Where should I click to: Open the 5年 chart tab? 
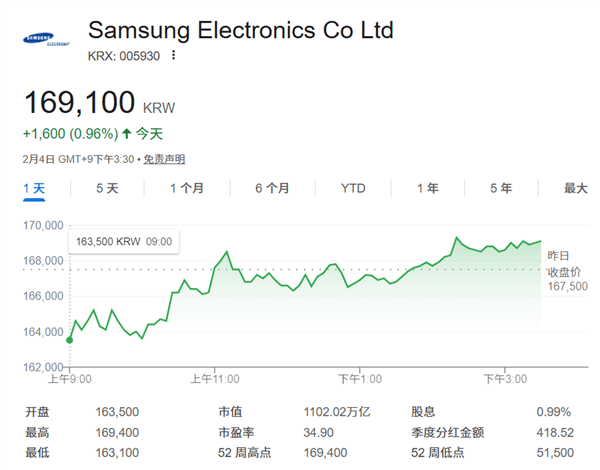pos(501,188)
